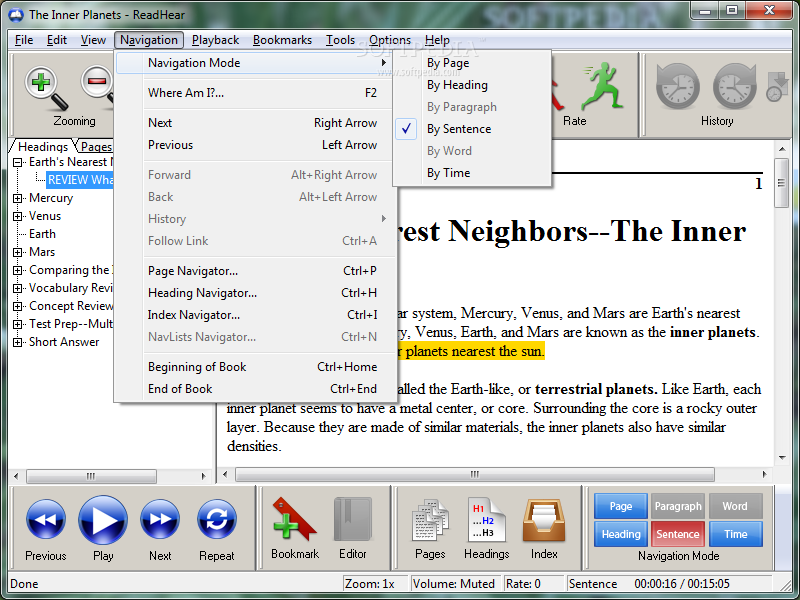Image resolution: width=800 pixels, height=600 pixels.
Task: Choose Beginning of Book menu item
Action: click(255, 367)
